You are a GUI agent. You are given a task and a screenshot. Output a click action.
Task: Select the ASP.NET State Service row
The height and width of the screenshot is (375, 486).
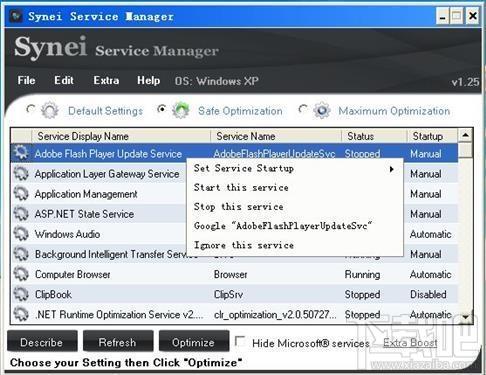click(235, 214)
